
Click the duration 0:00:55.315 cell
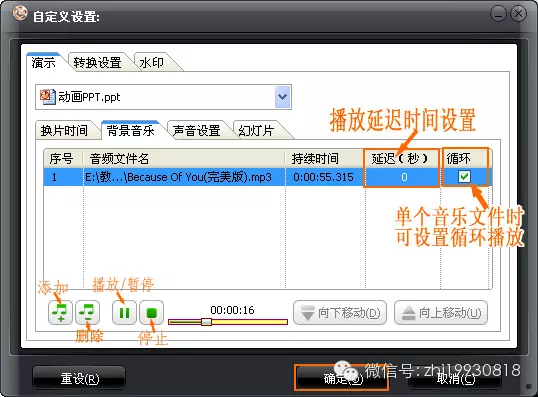(x=323, y=177)
